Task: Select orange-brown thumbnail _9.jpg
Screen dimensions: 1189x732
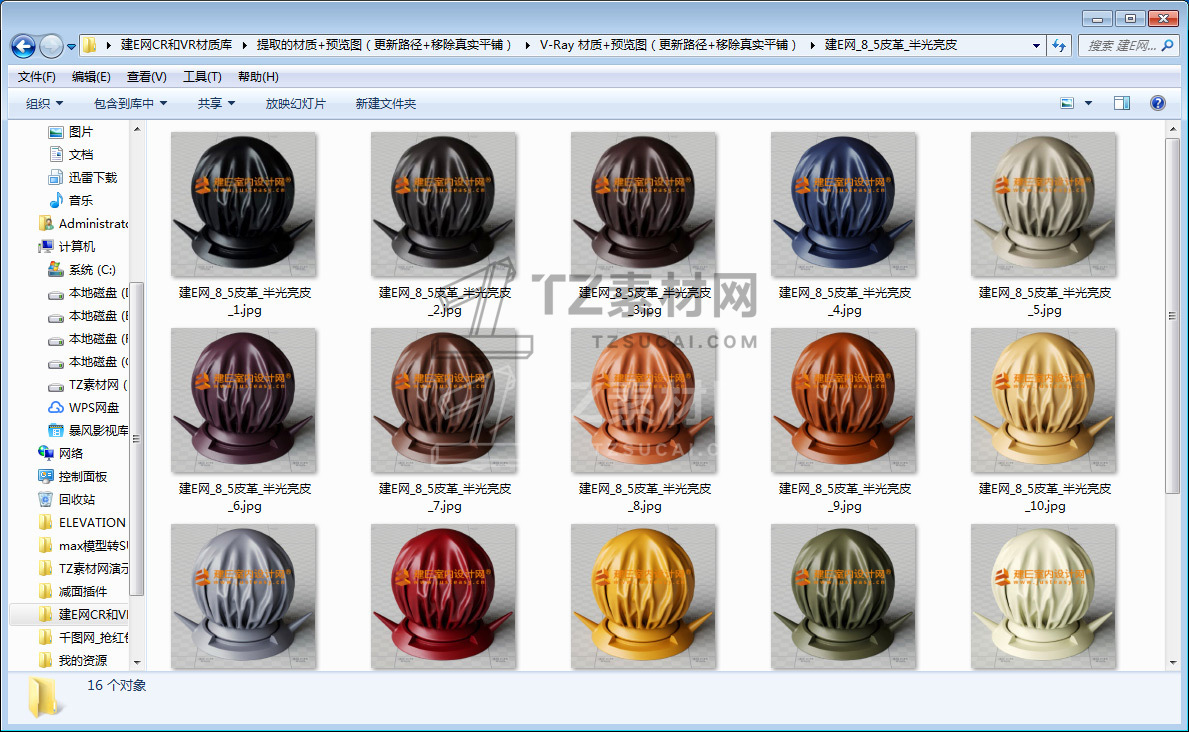Action: pyautogui.click(x=843, y=401)
